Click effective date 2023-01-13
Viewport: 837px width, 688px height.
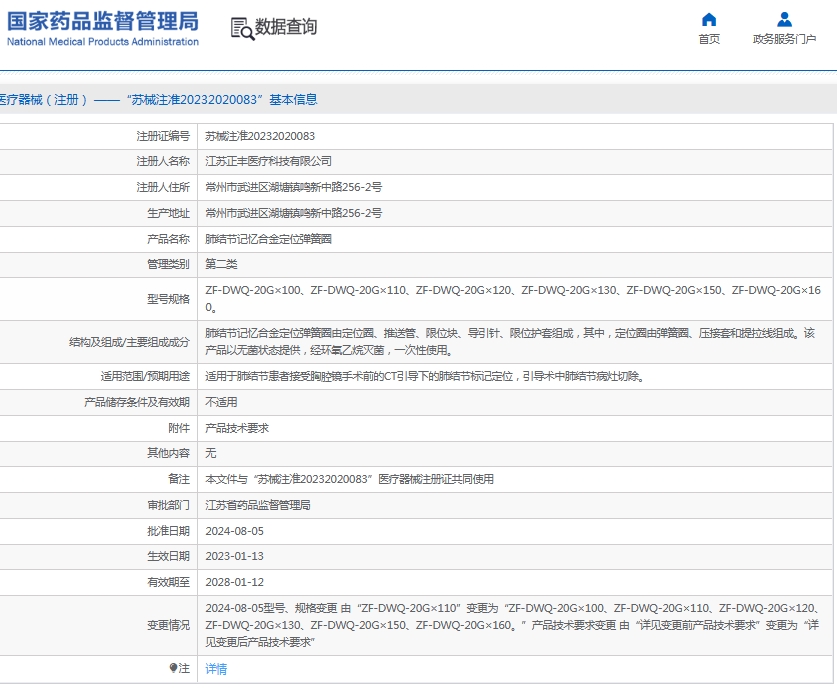click(234, 557)
